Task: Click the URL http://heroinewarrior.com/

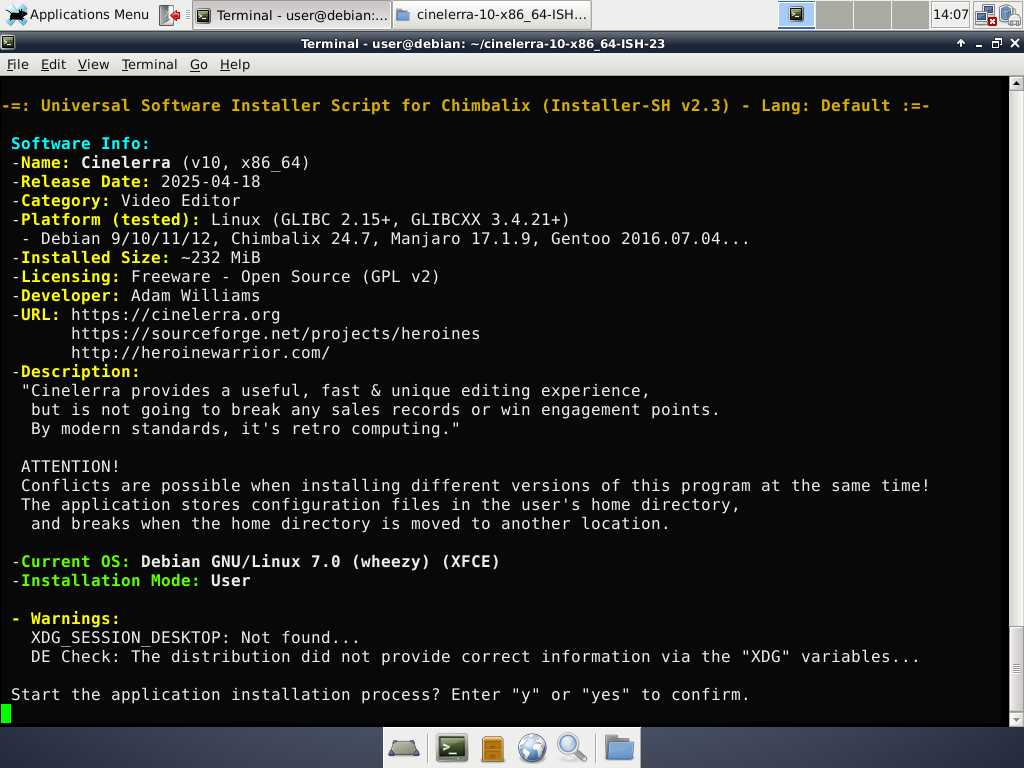Action: point(200,353)
